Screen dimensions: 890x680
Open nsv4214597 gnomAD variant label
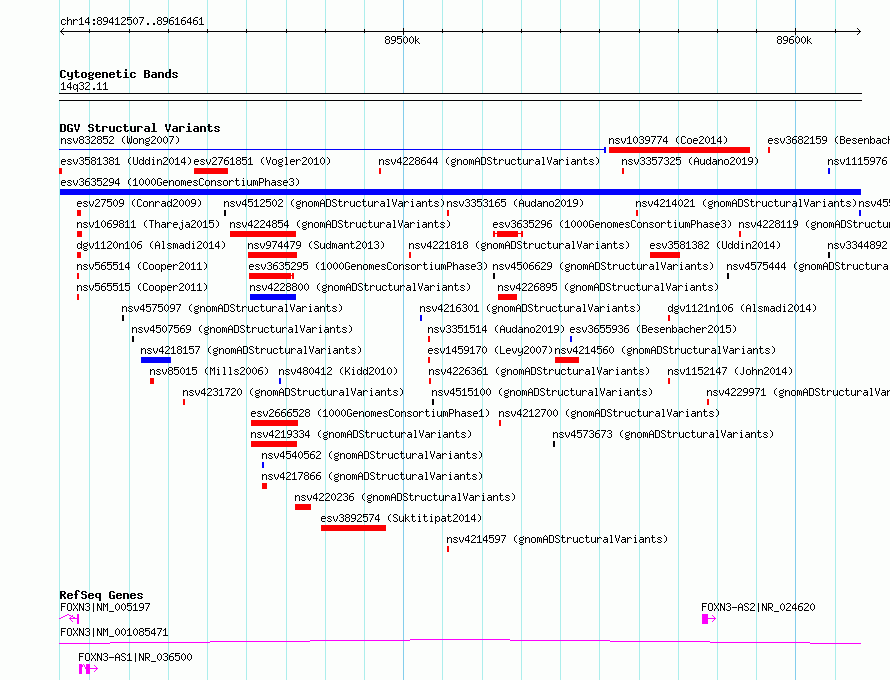tap(557, 539)
